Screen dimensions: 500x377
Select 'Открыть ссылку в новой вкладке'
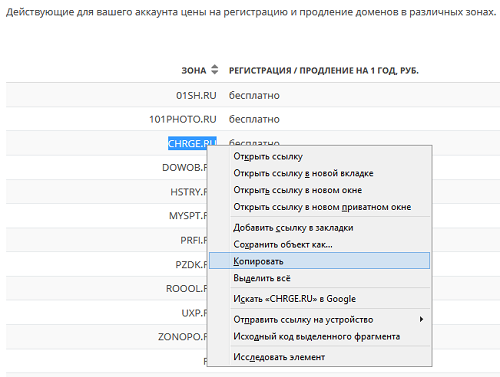point(319,173)
